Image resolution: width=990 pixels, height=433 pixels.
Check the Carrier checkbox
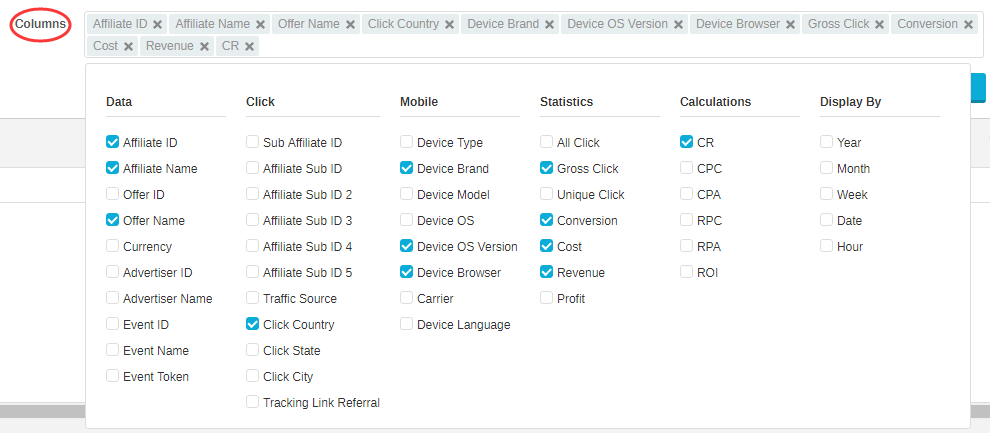point(407,297)
